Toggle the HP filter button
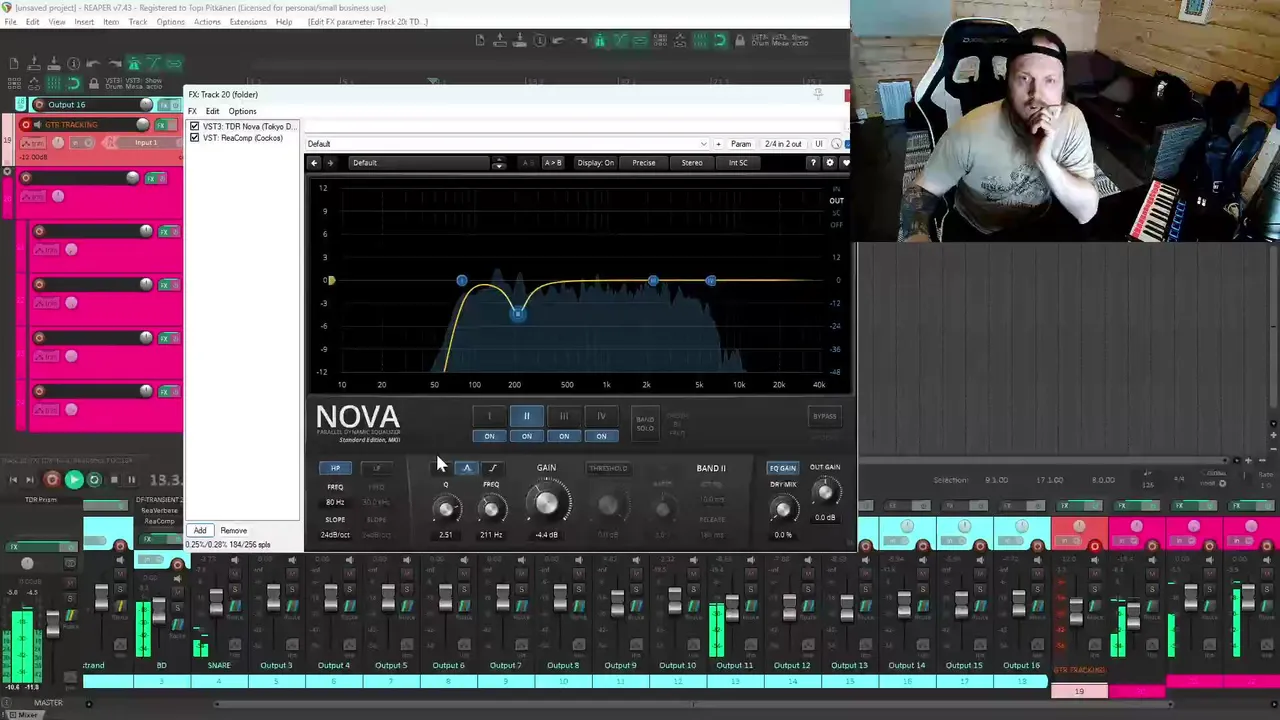1280x720 pixels. [x=335, y=468]
